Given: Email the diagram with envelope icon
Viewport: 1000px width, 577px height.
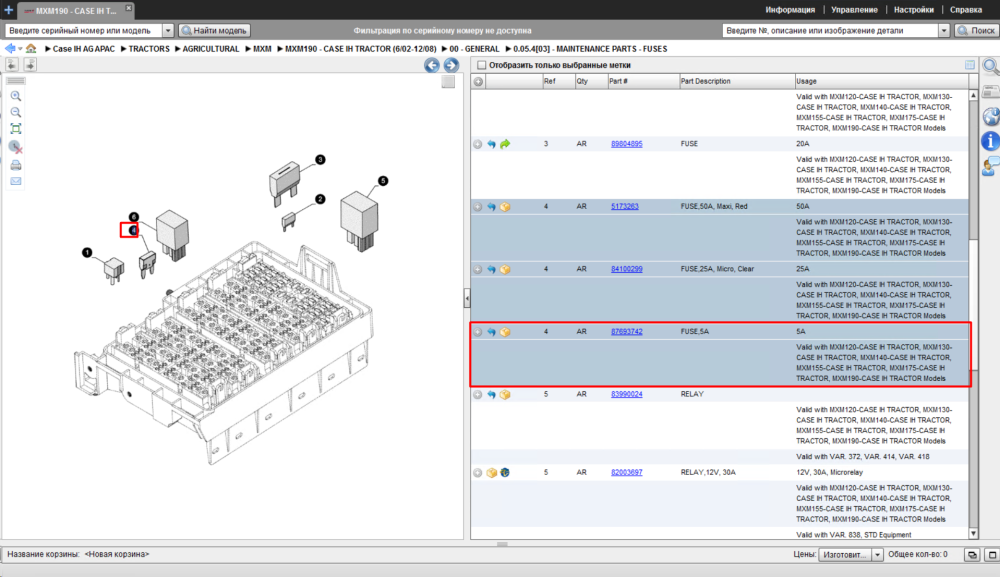Looking at the screenshot, I should click(x=16, y=181).
